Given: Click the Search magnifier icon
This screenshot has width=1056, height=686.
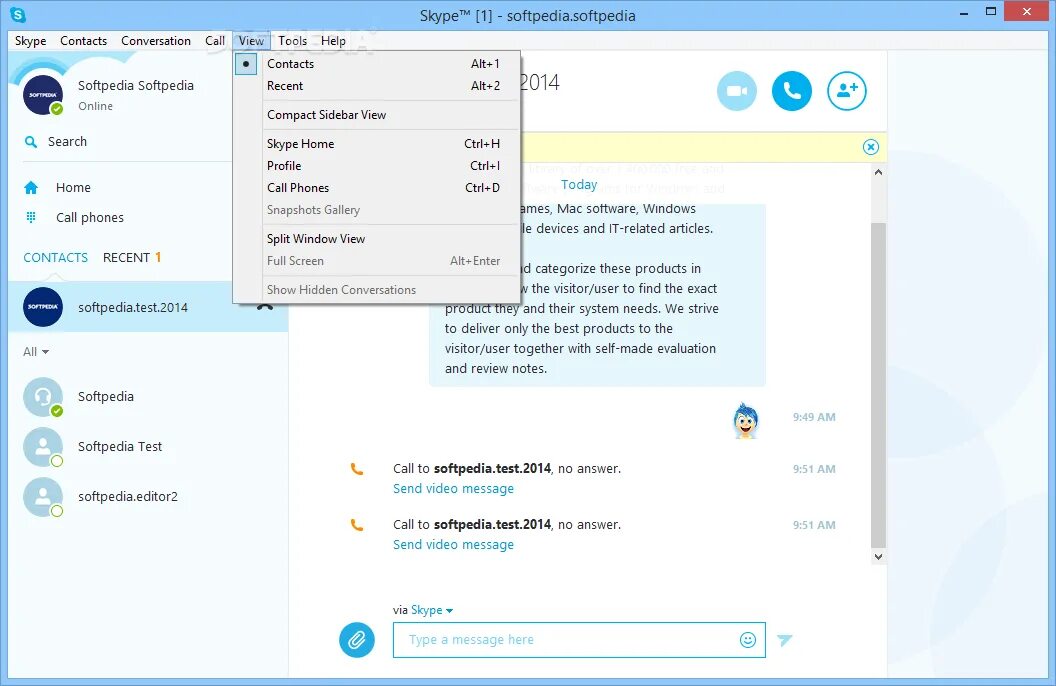Looking at the screenshot, I should coord(31,142).
